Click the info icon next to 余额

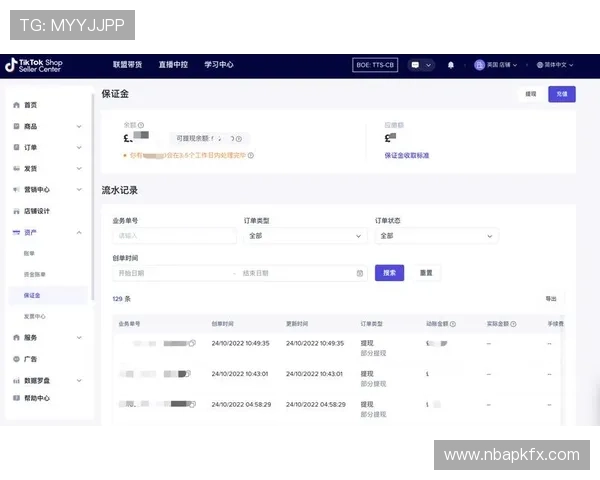[141, 125]
